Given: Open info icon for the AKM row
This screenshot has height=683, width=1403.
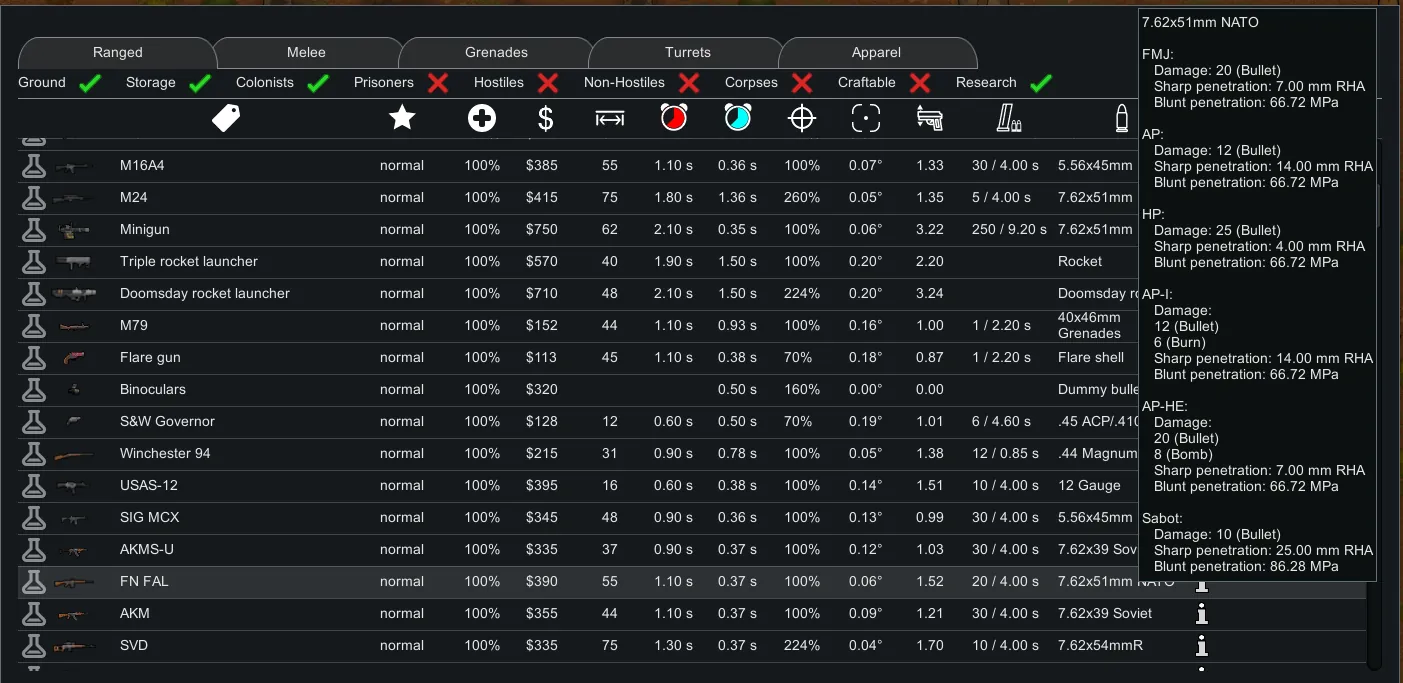Looking at the screenshot, I should (1202, 613).
